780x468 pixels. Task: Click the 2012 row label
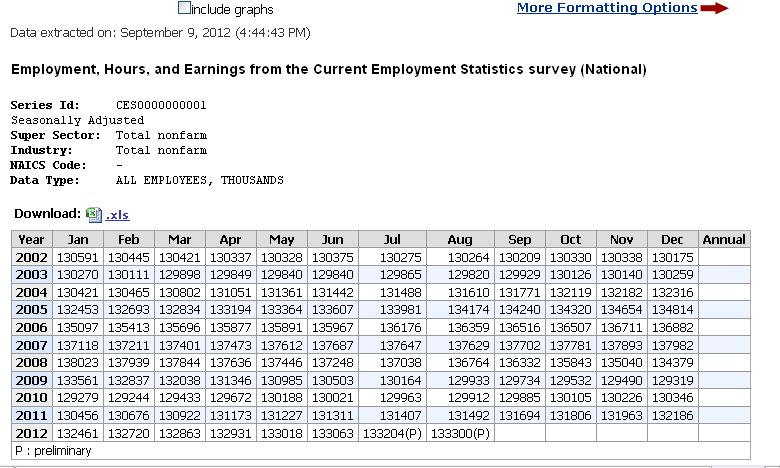[x=31, y=435]
